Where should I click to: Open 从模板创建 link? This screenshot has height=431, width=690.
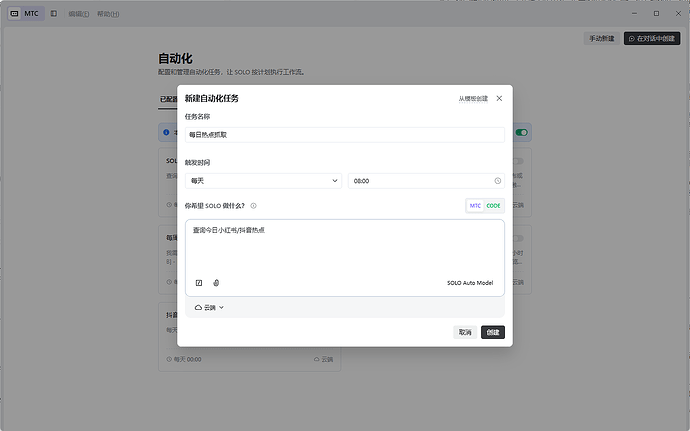pos(473,99)
